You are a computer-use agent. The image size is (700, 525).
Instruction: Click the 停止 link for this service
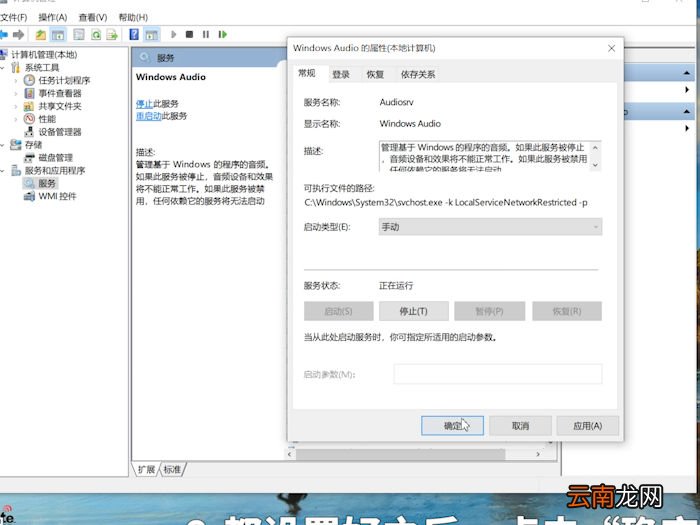pos(144,104)
